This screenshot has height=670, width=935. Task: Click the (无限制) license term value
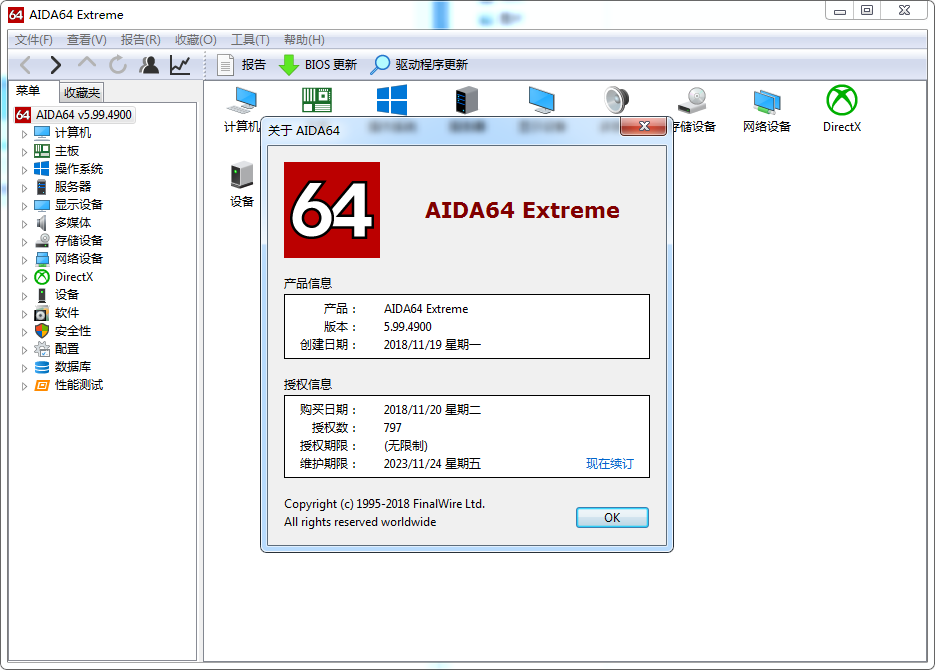[405, 446]
